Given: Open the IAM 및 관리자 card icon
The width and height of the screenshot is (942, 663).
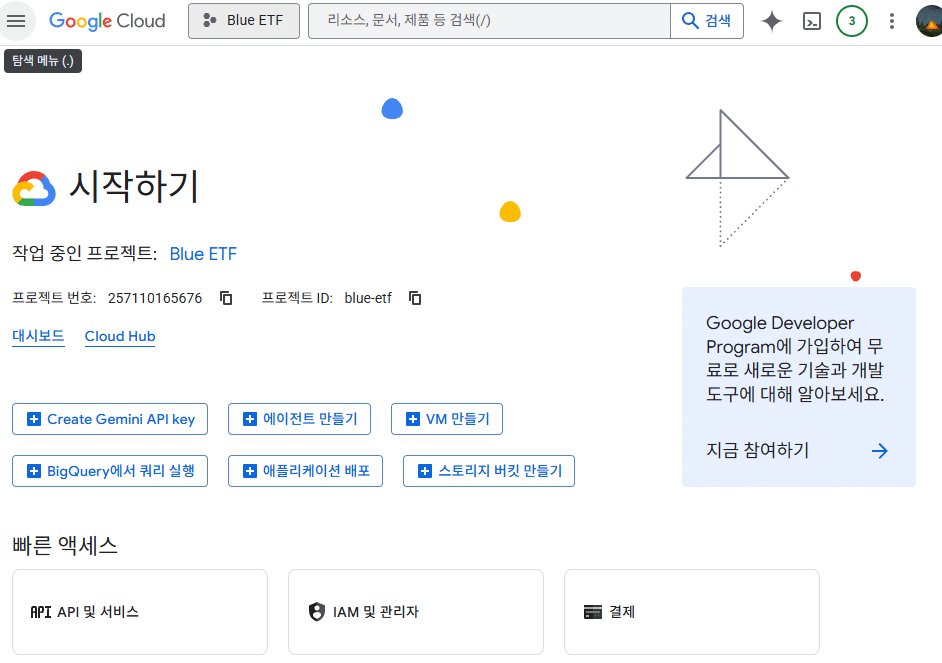Looking at the screenshot, I should [x=317, y=611].
